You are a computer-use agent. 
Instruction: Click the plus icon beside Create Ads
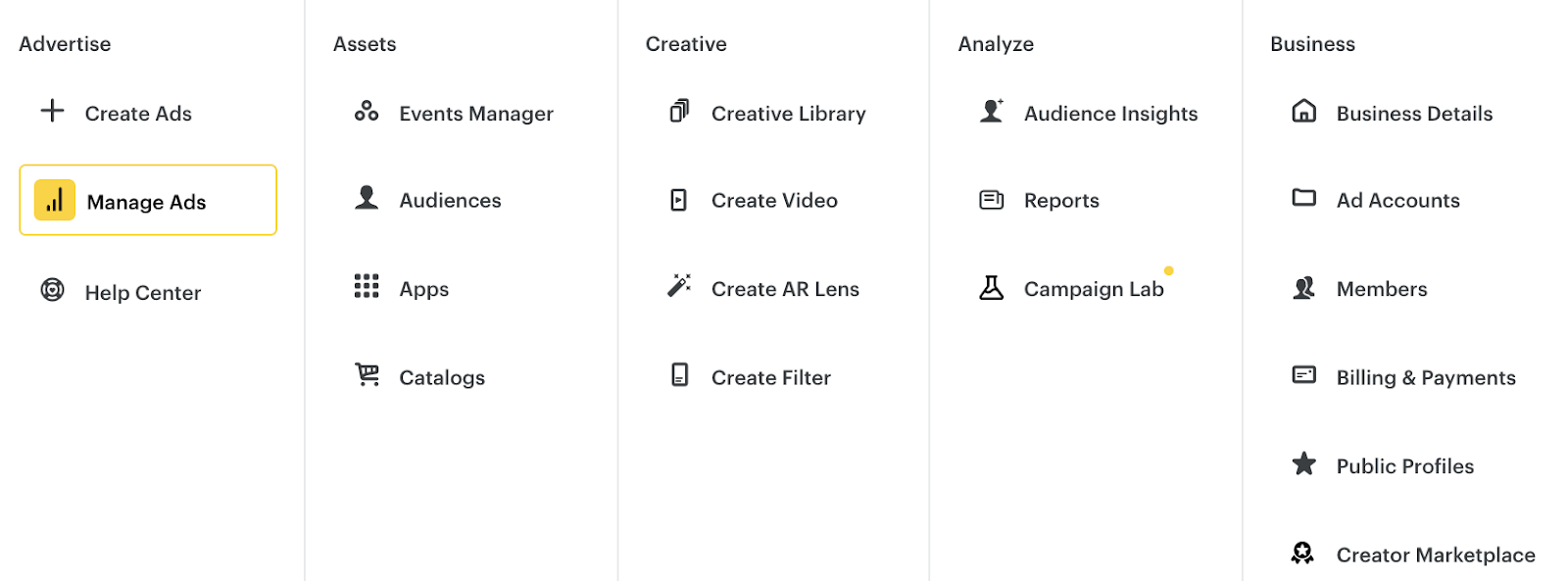pos(52,111)
